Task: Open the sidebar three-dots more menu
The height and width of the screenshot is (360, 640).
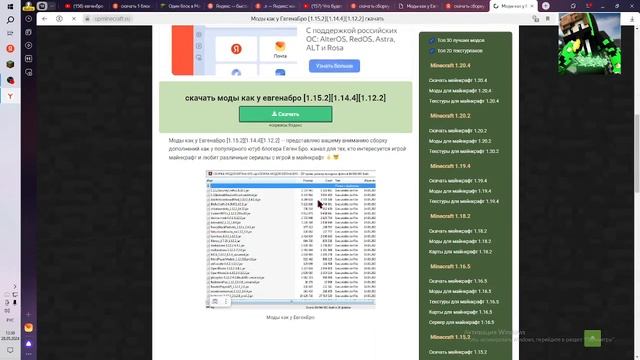Action: pos(29,355)
